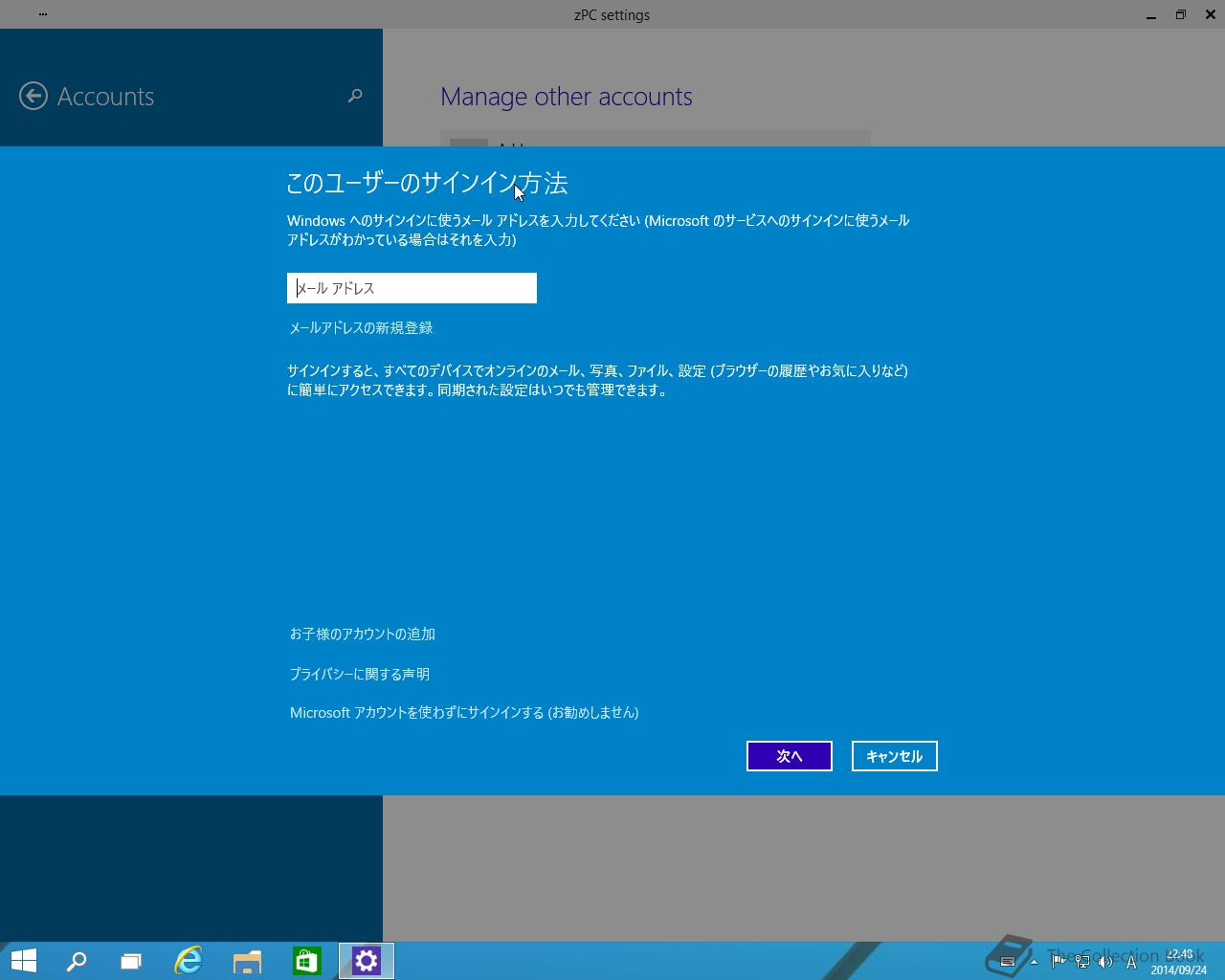Launch Internet Explorer from the taskbar
Viewport: 1225px width, 980px height.
[x=189, y=961]
